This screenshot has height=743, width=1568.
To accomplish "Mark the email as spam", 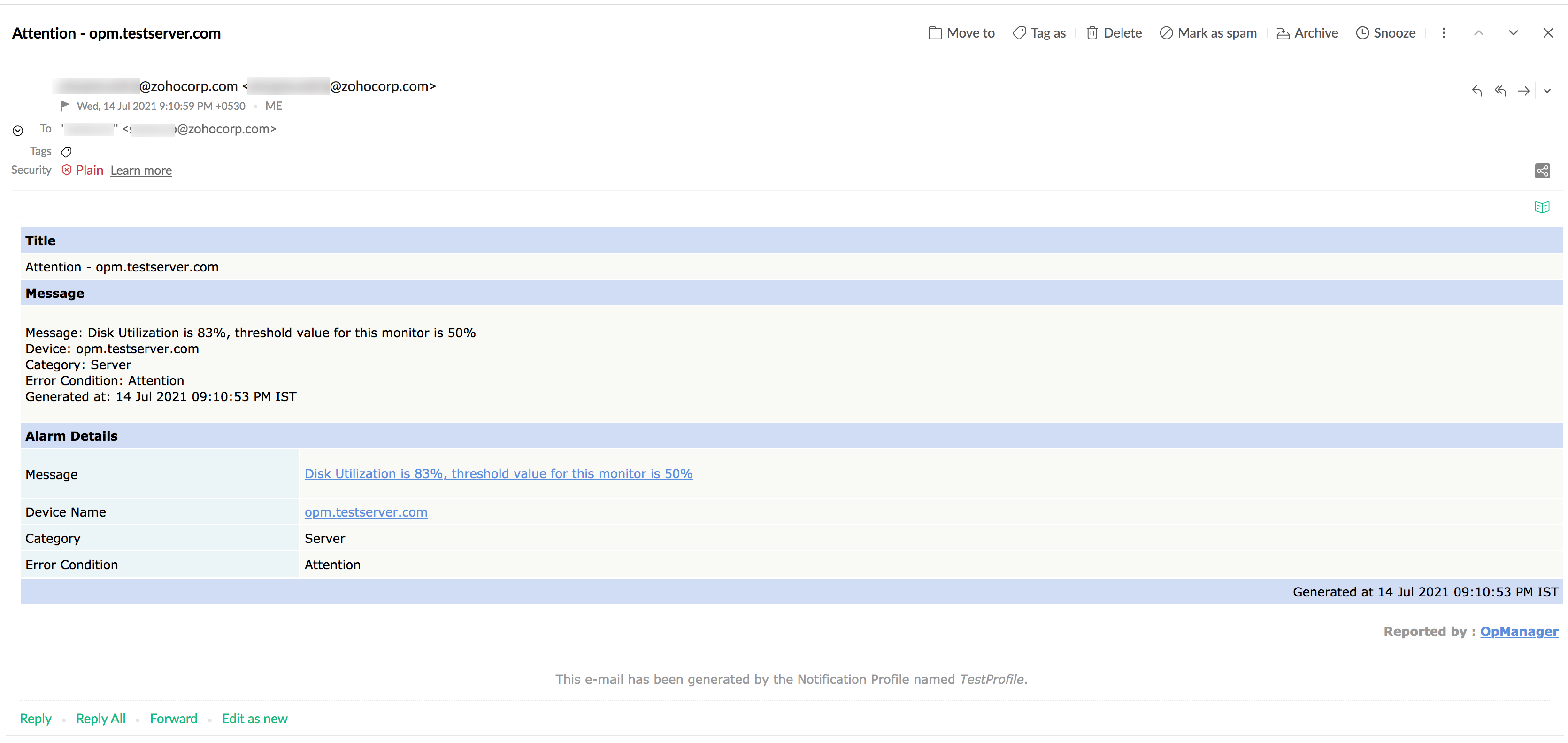I will [1207, 33].
